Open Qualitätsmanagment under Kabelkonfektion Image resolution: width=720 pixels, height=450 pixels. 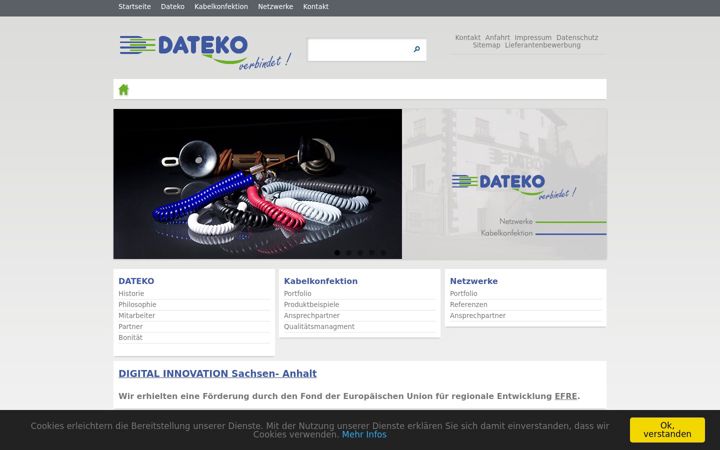[319, 326]
